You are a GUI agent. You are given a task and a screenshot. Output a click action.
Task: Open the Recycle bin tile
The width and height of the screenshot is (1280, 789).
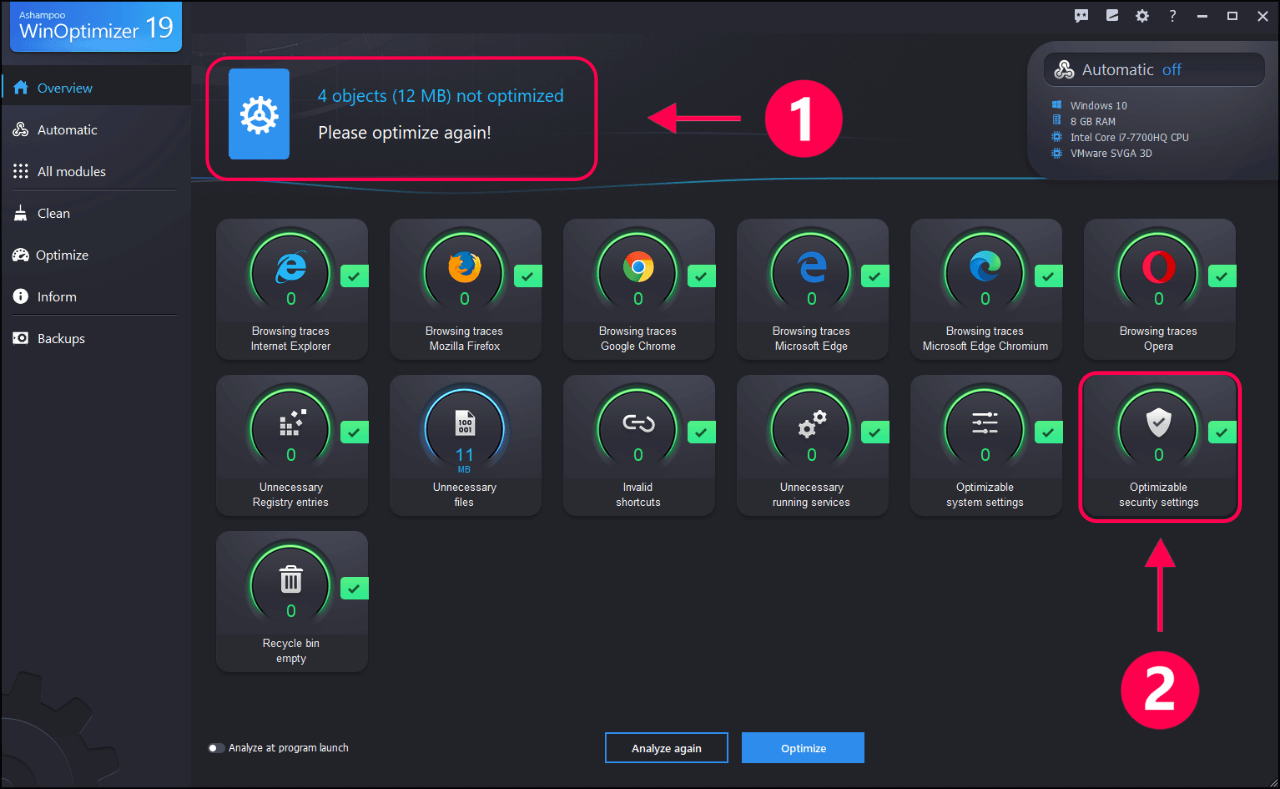point(291,601)
